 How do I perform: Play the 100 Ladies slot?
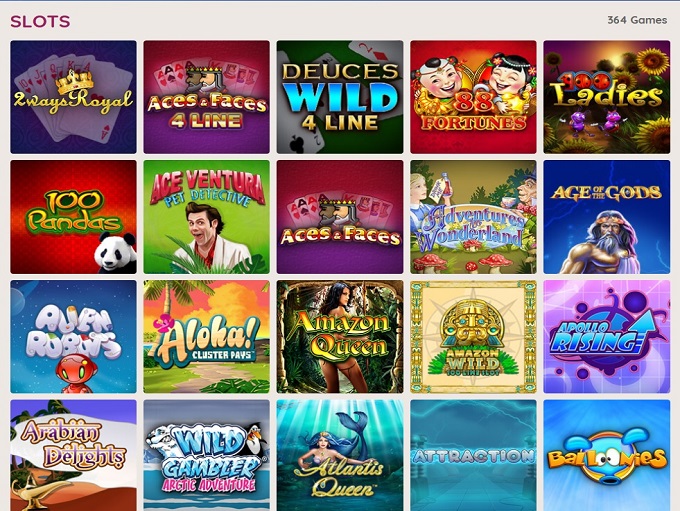pos(607,97)
